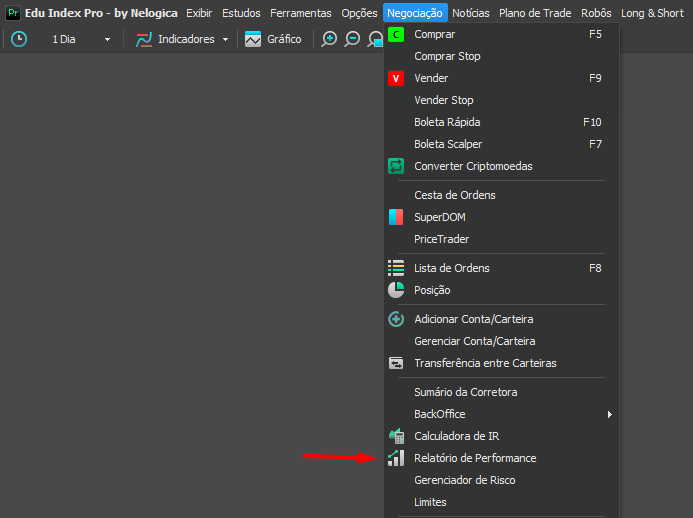Open Relatório de Performance
This screenshot has height=518, width=693.
(x=475, y=458)
